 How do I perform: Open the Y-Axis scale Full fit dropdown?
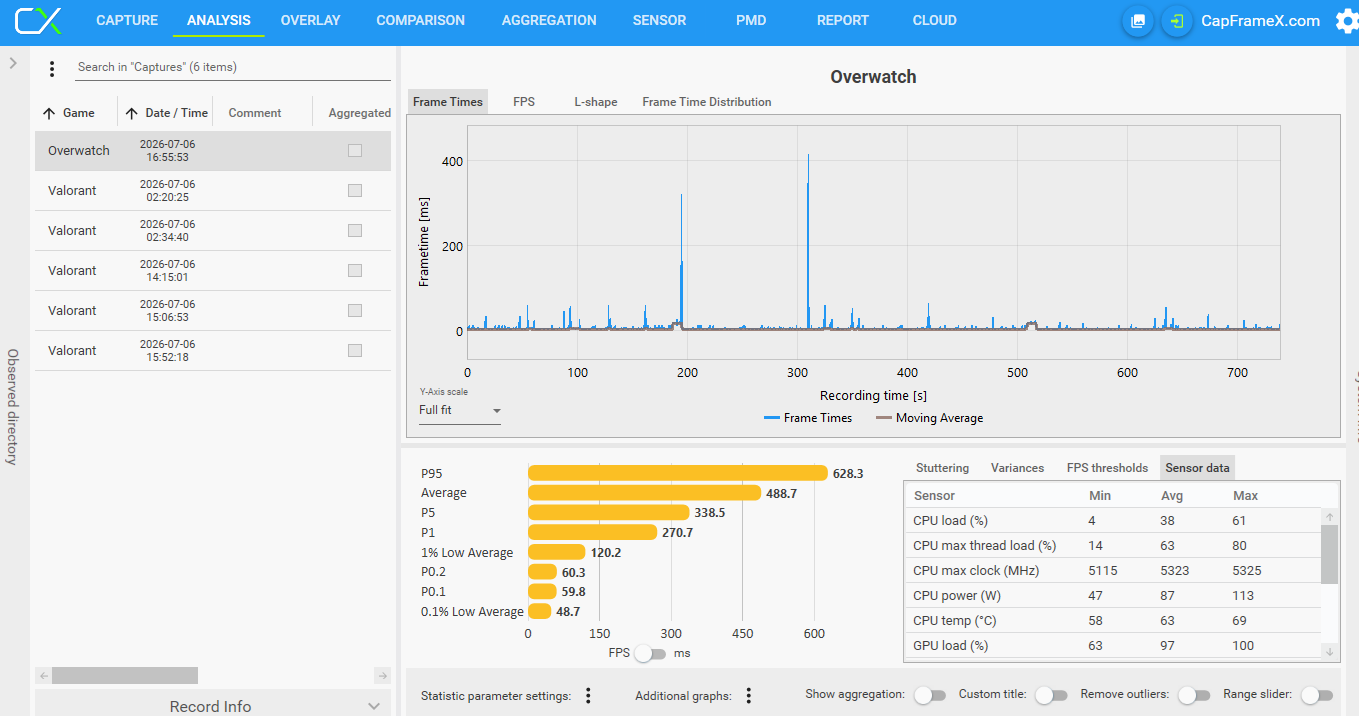pyautogui.click(x=460, y=410)
